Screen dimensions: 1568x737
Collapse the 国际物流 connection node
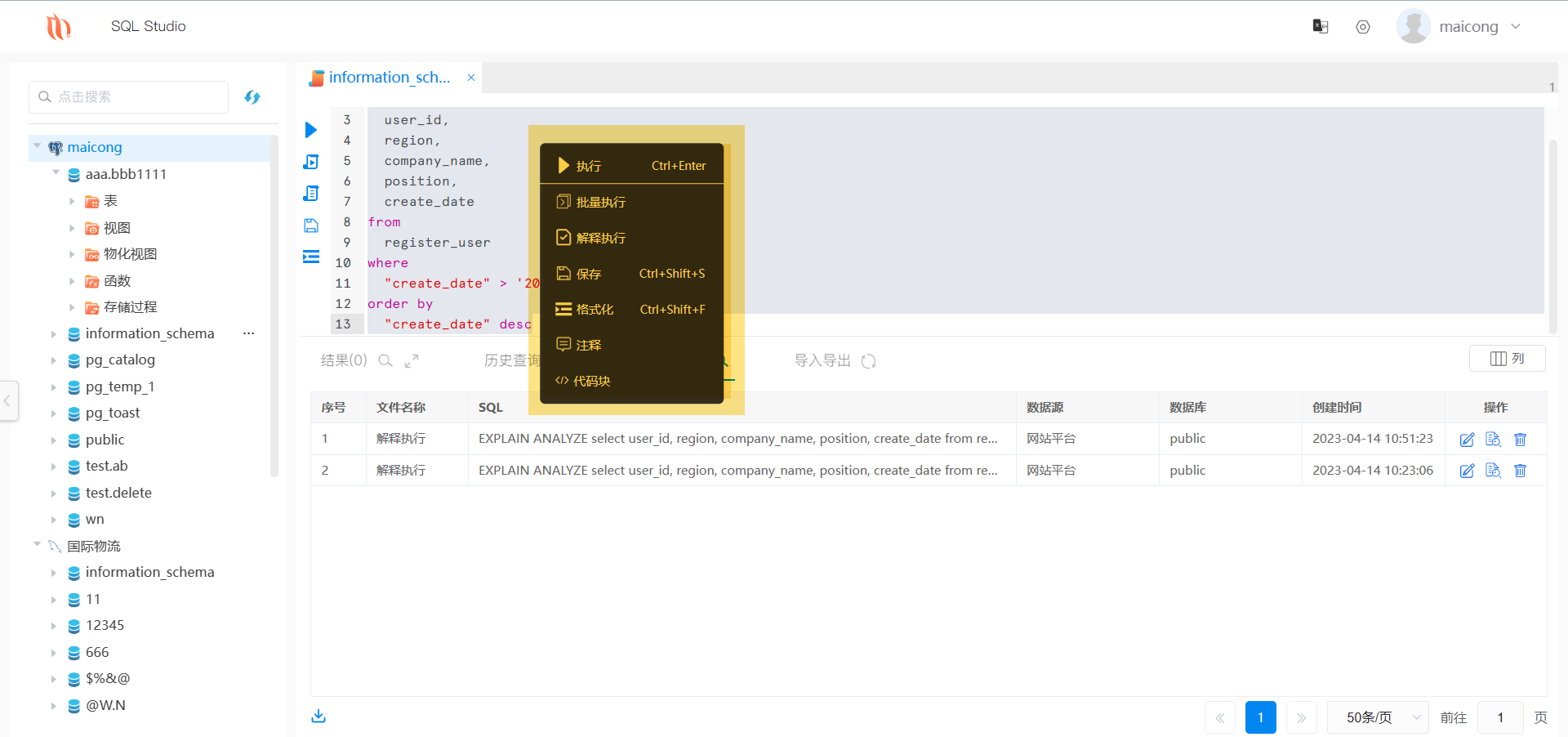(x=38, y=545)
